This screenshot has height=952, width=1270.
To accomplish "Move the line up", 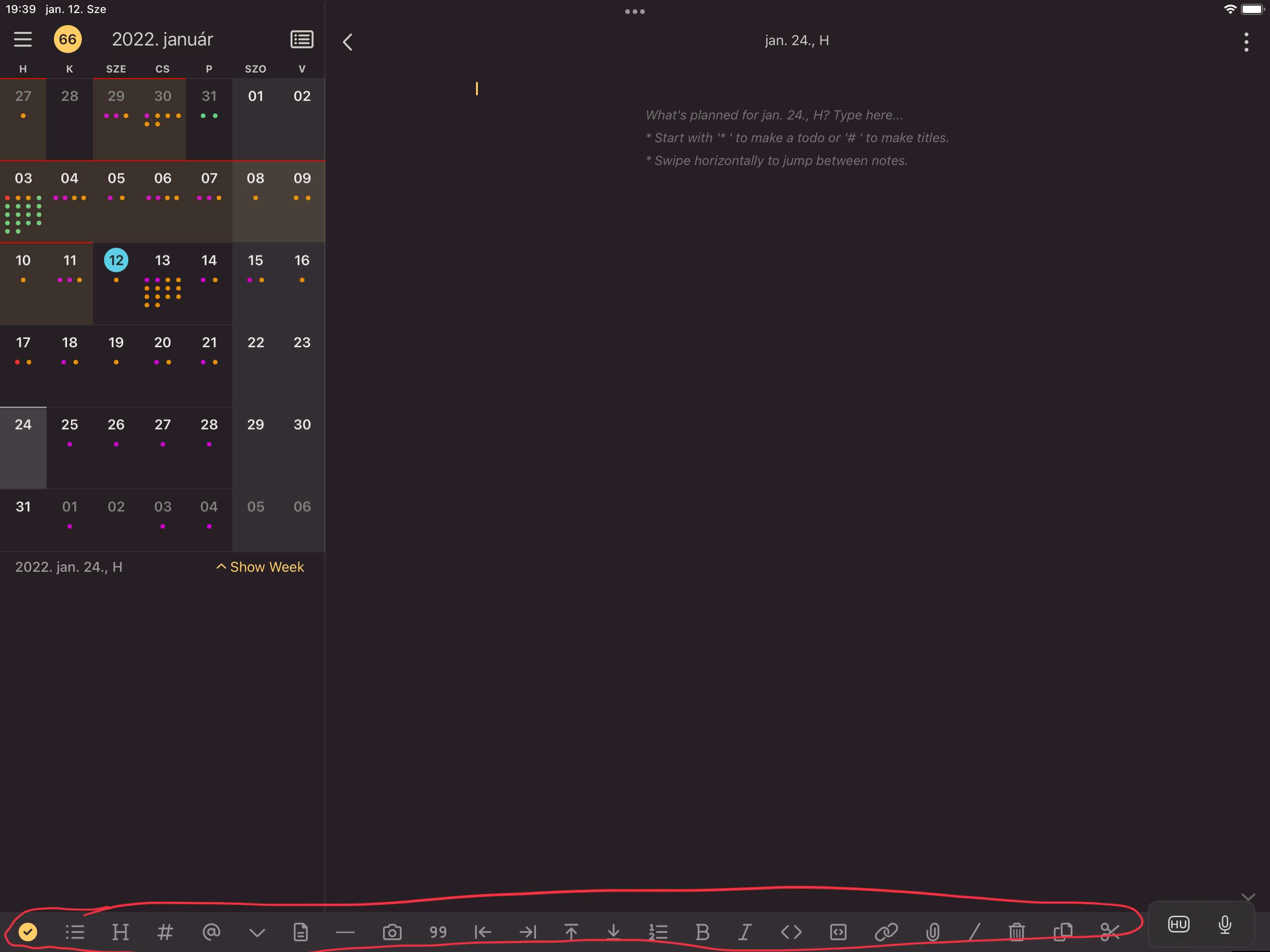I will point(571,932).
